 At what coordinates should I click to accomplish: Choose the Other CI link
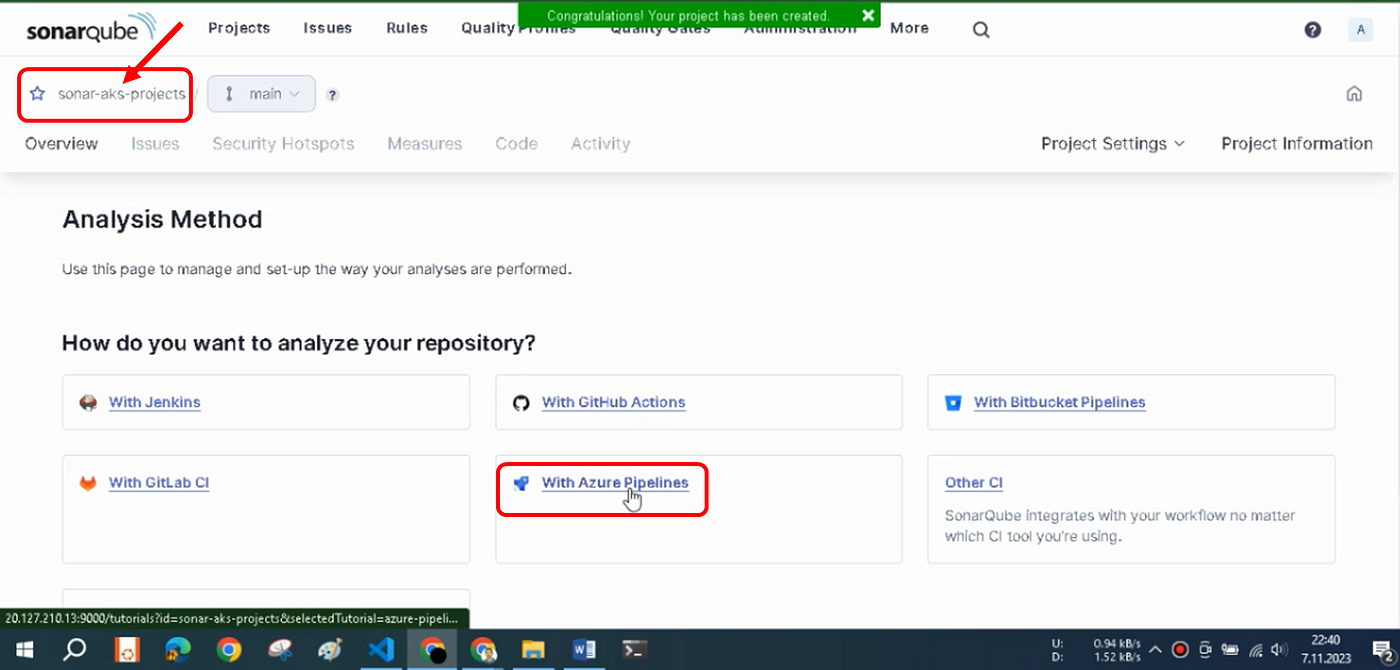click(974, 483)
